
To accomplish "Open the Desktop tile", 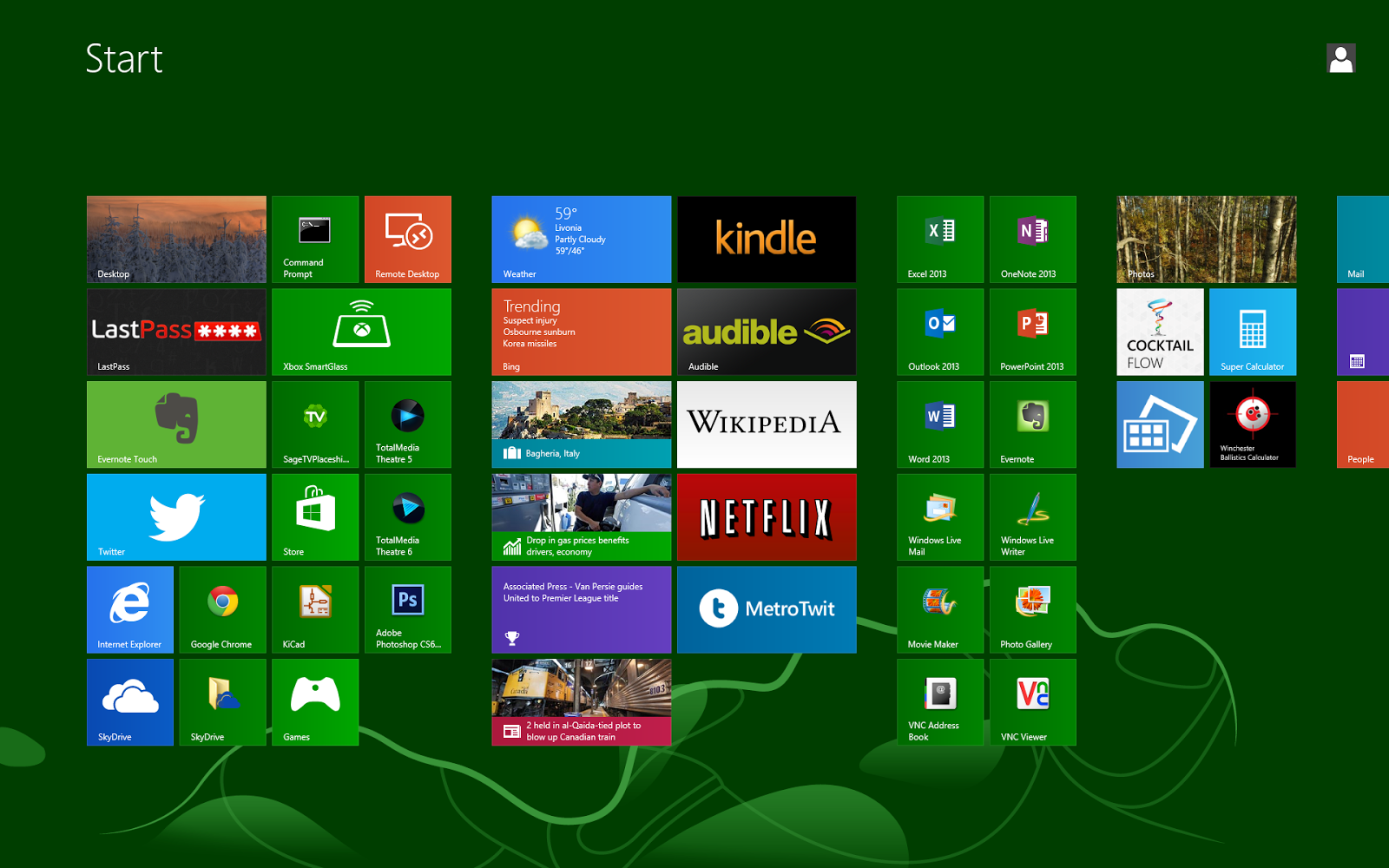I will click(x=176, y=240).
